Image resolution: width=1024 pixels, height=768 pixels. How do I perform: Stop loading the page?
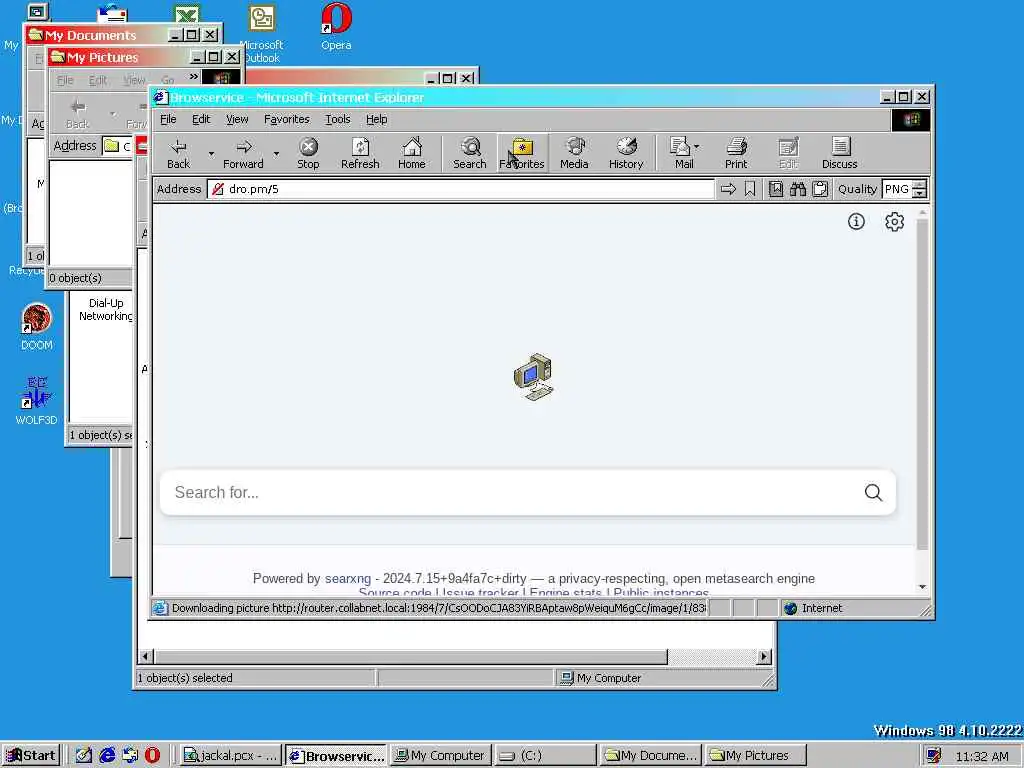[308, 153]
